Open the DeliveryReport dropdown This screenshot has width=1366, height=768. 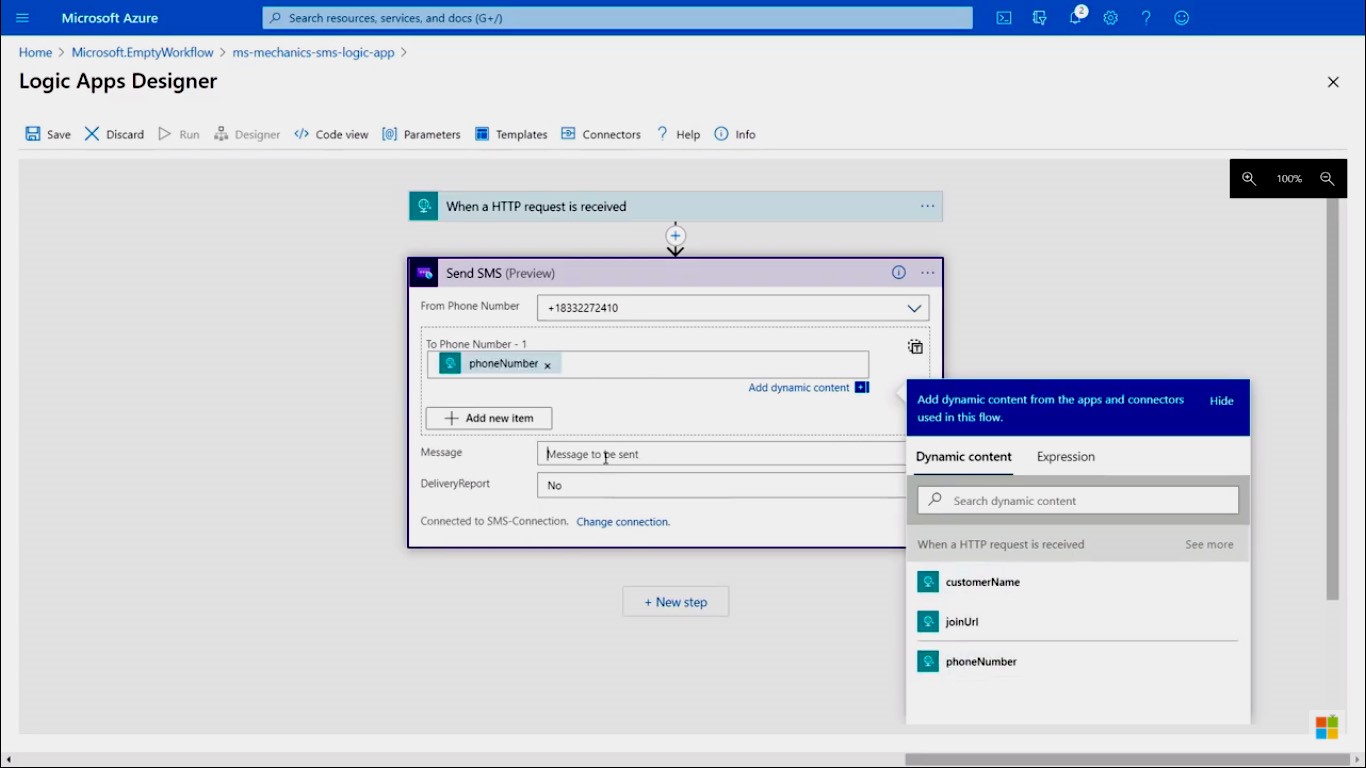pyautogui.click(x=721, y=485)
